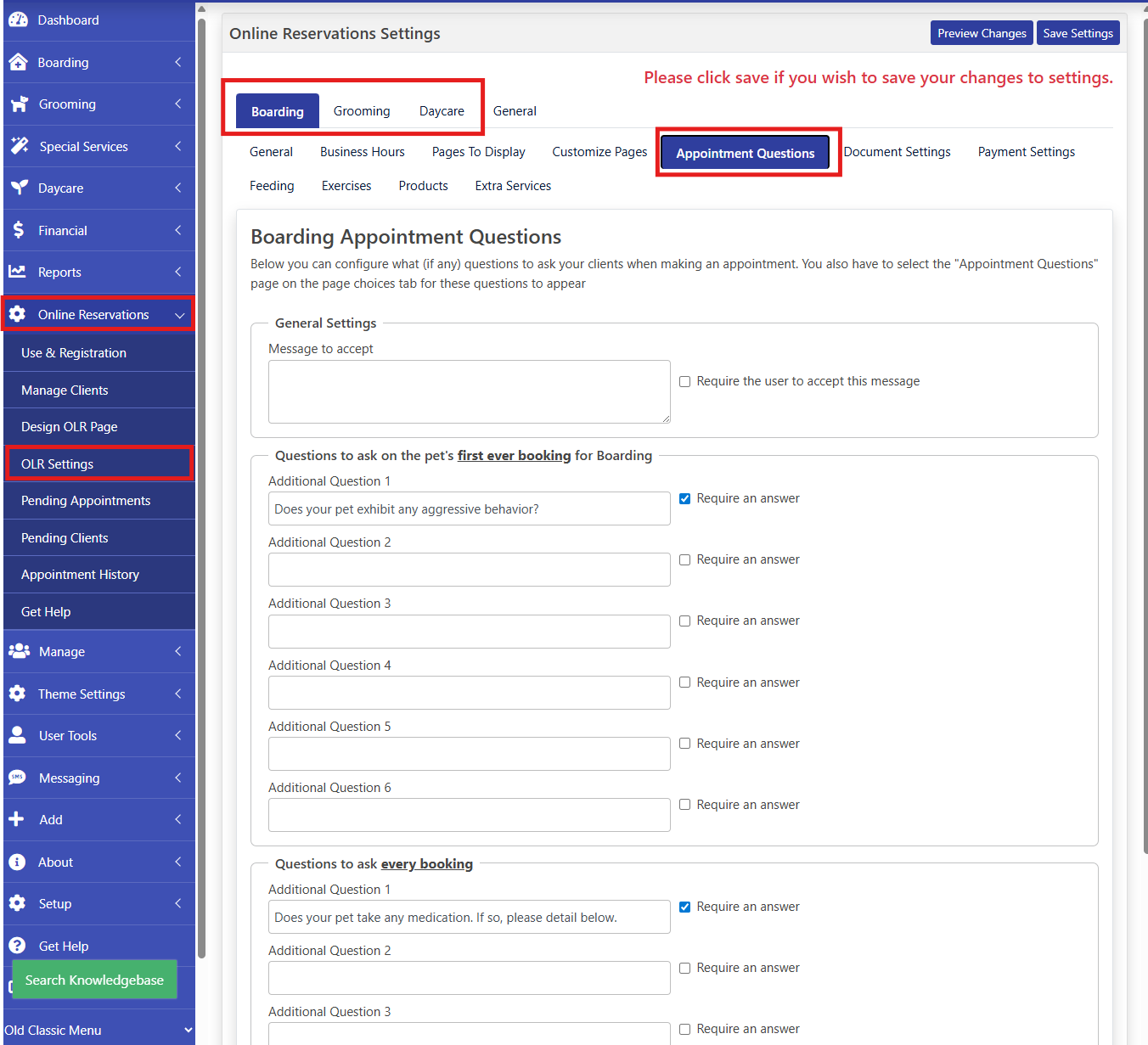Click the Theme Settings gear icon
This screenshot has height=1045, width=1148.
tap(17, 694)
